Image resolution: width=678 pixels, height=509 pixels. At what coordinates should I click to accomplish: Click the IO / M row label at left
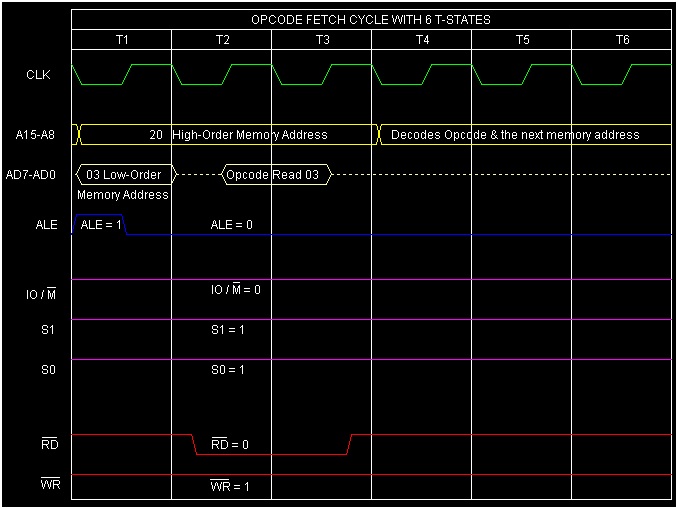41,294
